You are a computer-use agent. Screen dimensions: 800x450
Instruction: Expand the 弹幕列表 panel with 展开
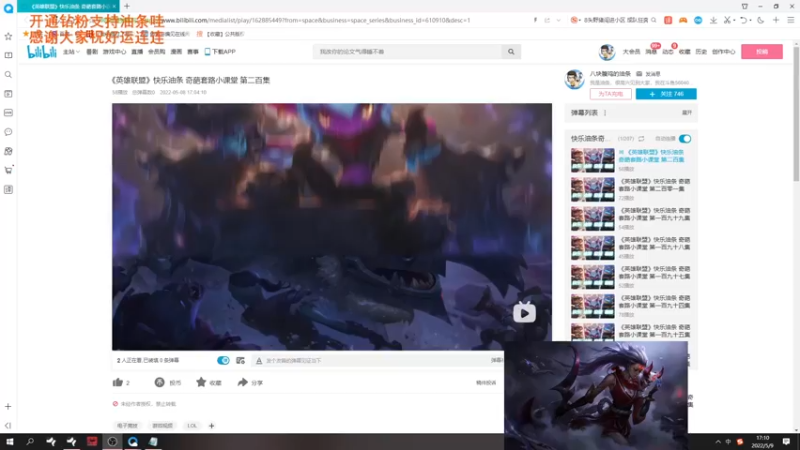pos(687,113)
